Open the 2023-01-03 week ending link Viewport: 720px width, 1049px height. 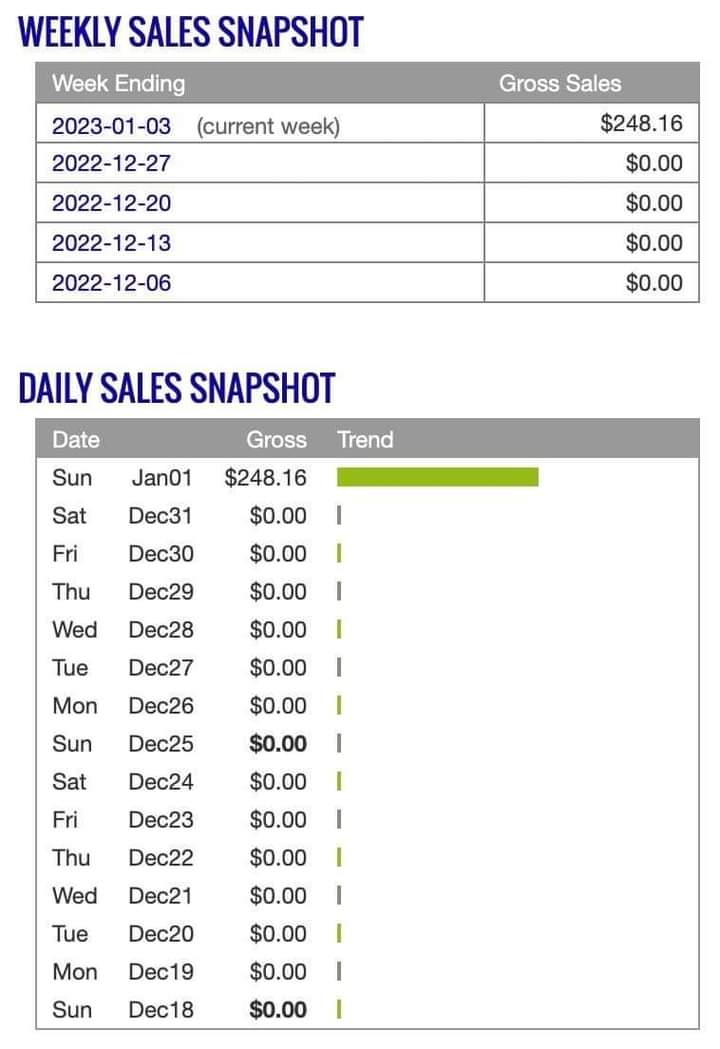pos(111,125)
